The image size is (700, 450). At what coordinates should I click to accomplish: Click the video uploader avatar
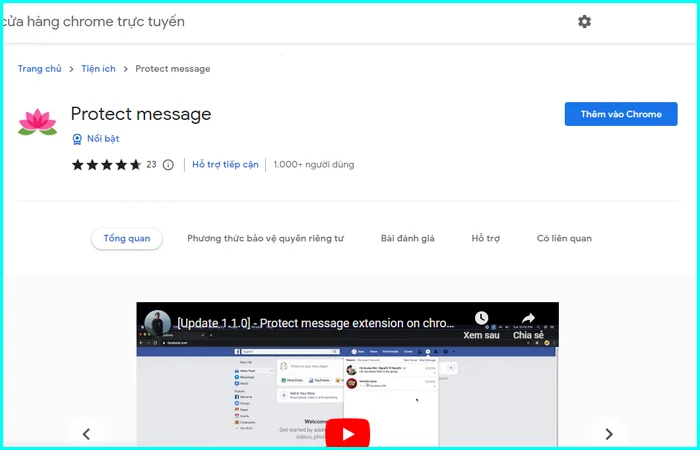[x=158, y=323]
